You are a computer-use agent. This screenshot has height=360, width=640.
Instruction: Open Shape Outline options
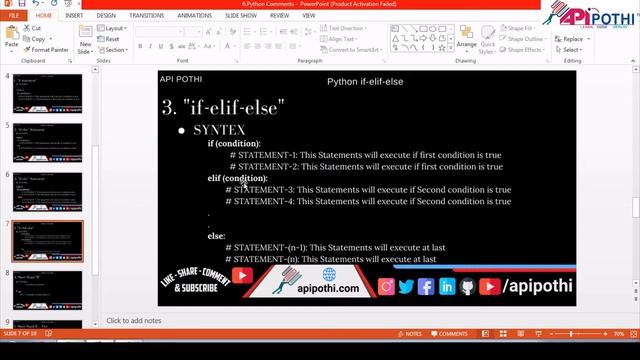[523, 39]
